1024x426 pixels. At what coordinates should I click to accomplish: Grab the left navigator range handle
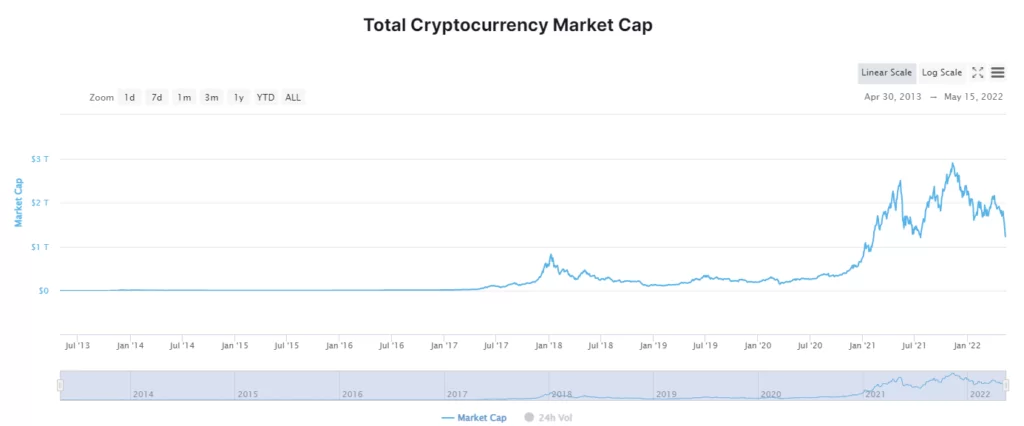click(60, 385)
